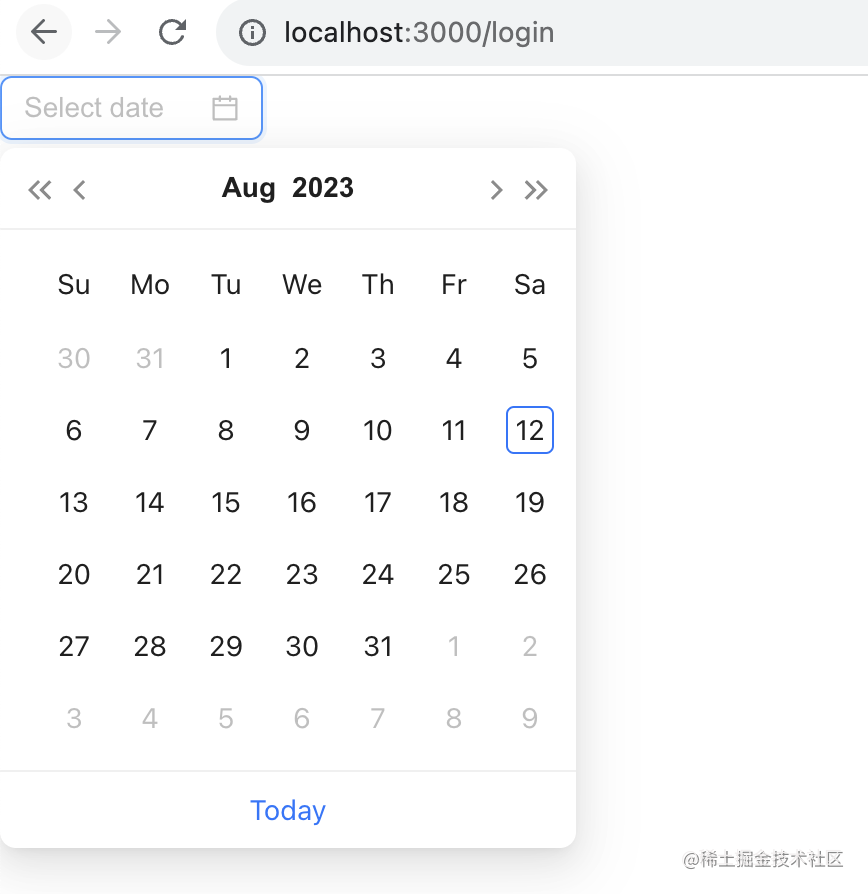Choose August 31 in the calendar
This screenshot has height=894, width=868.
point(378,647)
